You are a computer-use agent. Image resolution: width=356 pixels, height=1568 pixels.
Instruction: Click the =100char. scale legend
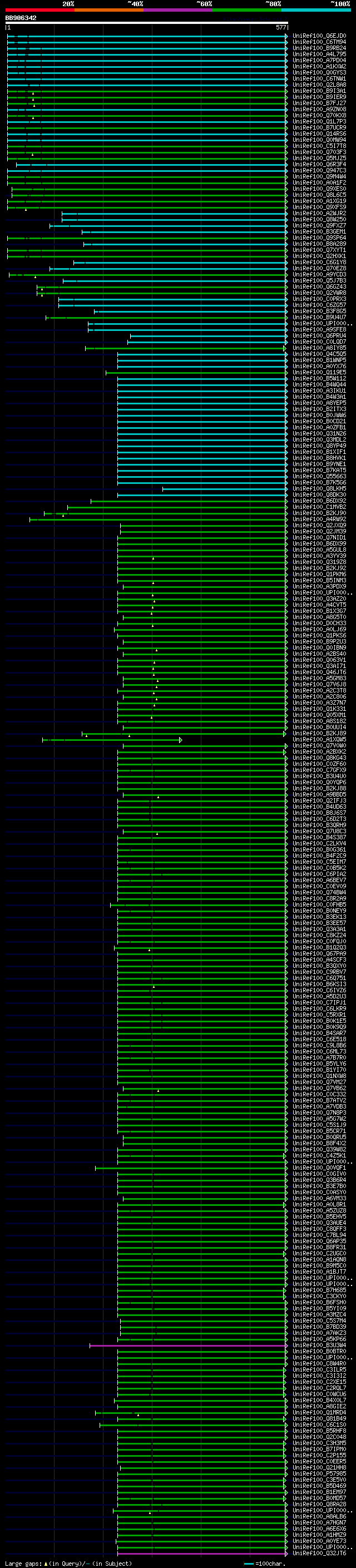pyautogui.click(x=264, y=1563)
